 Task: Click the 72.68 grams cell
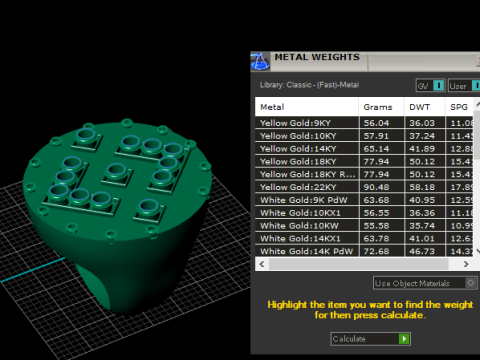point(382,251)
